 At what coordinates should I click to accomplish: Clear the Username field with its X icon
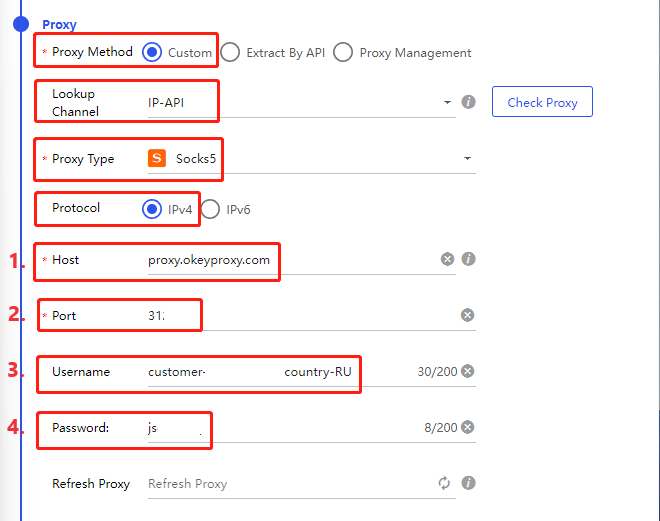coord(467,371)
